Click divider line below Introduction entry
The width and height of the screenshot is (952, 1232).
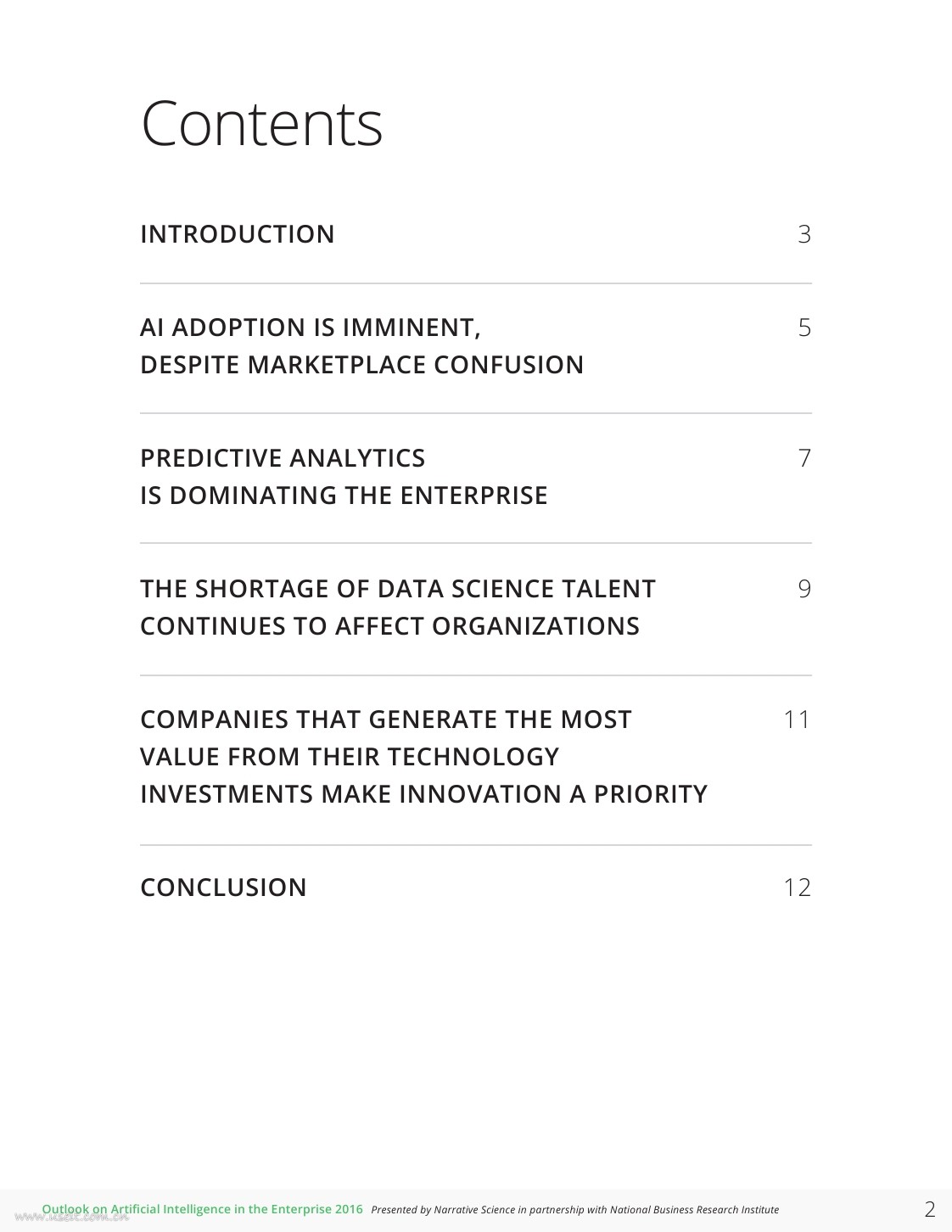pyautogui.click(x=475, y=283)
